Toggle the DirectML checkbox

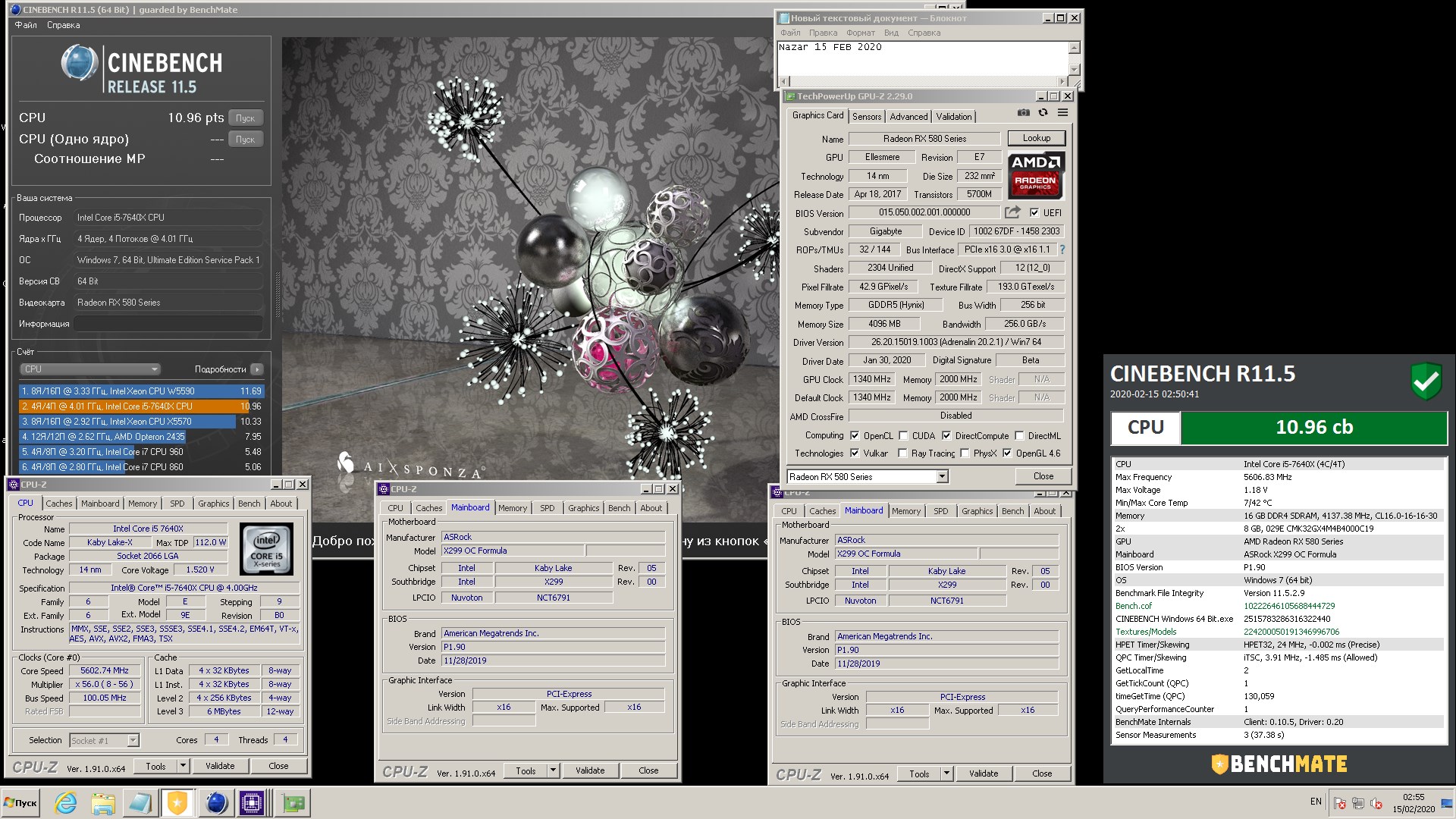[1020, 436]
